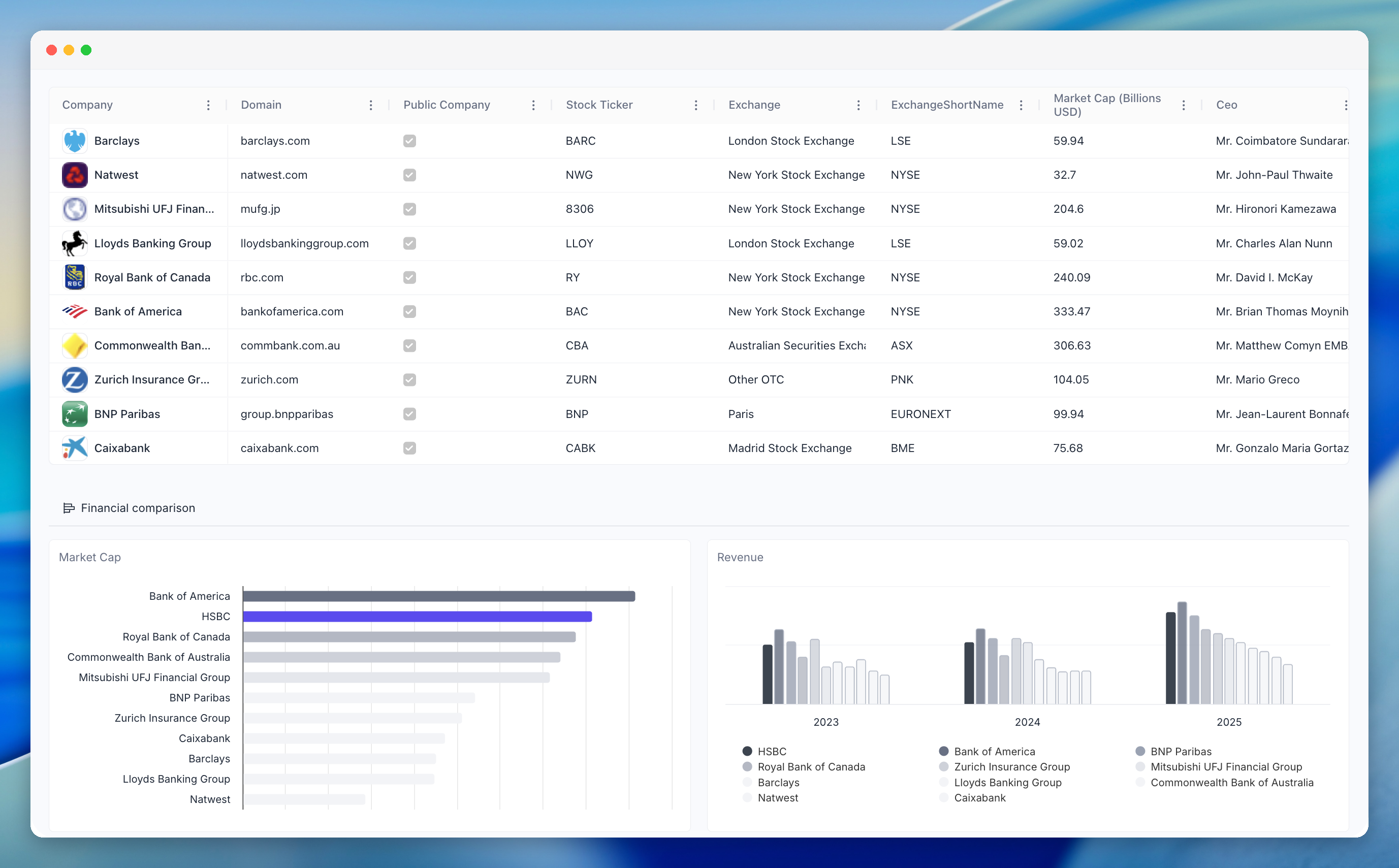Screen dimensions: 1399x868
Task: Click the Madrid Stock Exchange cell
Action: 790,448
